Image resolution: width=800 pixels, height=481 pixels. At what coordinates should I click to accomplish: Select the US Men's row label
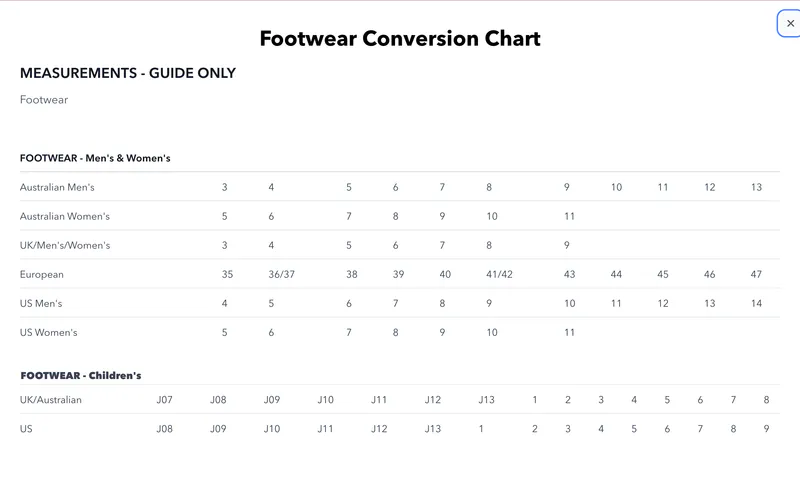click(x=48, y=303)
